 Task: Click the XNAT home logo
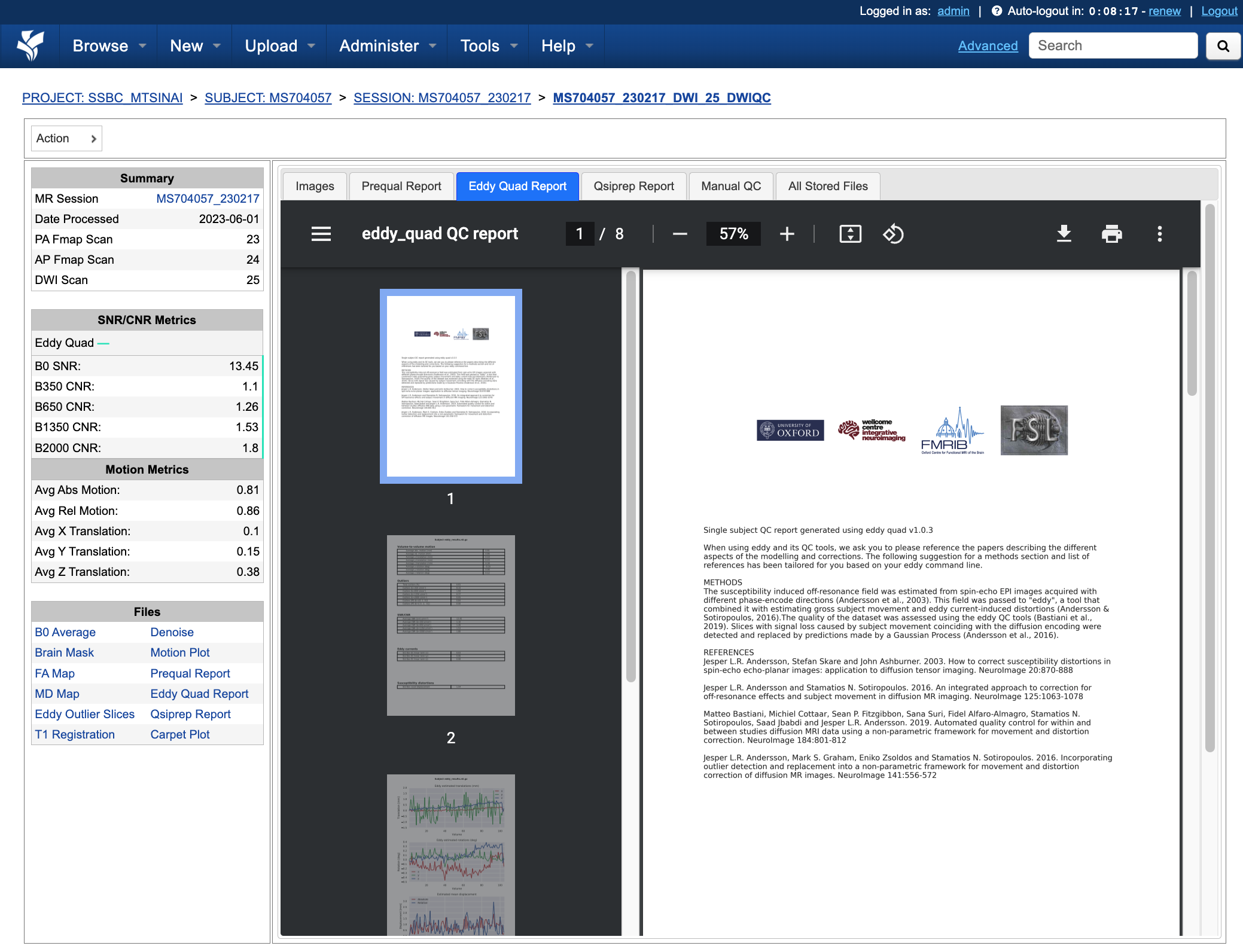(30, 45)
